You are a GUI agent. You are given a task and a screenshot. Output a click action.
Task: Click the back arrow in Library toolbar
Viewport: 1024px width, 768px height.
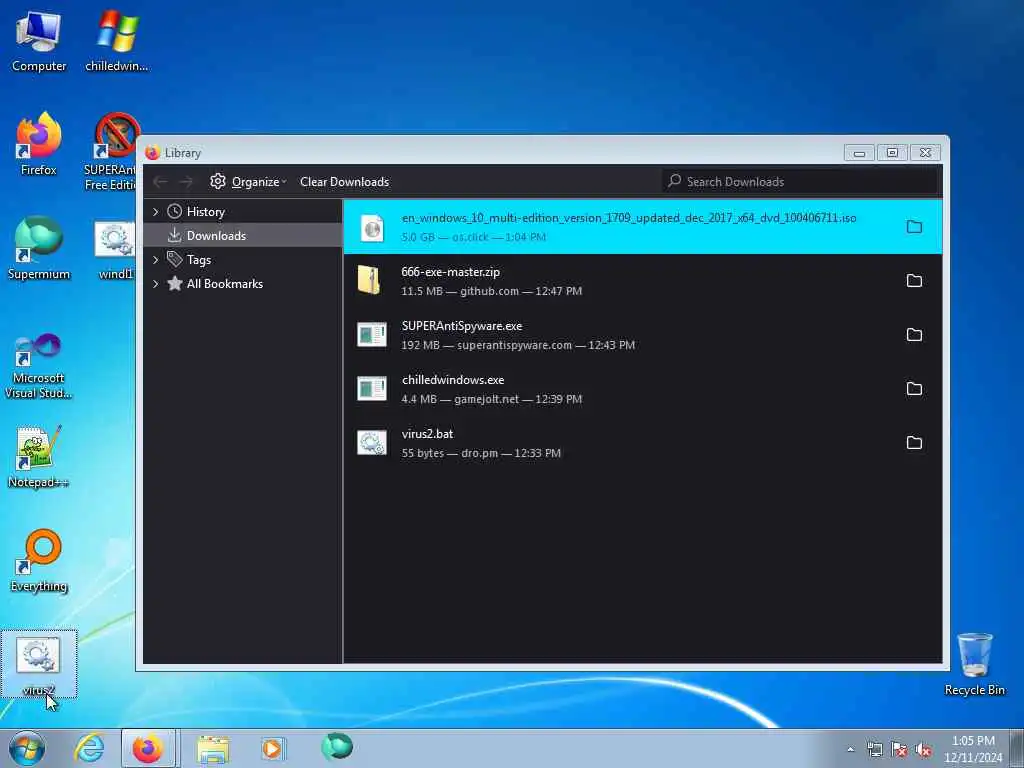click(x=161, y=182)
